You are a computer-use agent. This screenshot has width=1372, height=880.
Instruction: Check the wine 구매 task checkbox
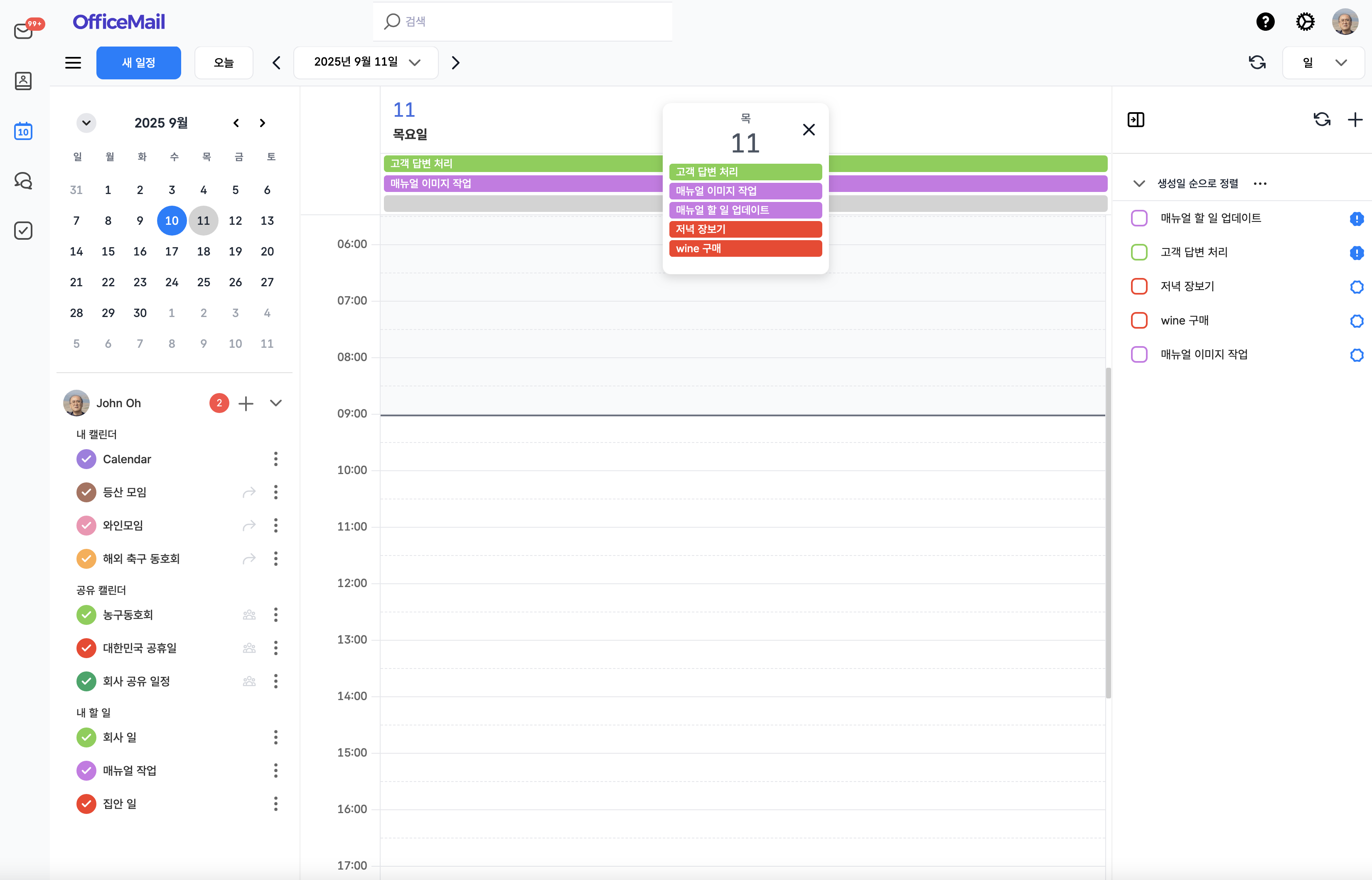tap(1139, 321)
